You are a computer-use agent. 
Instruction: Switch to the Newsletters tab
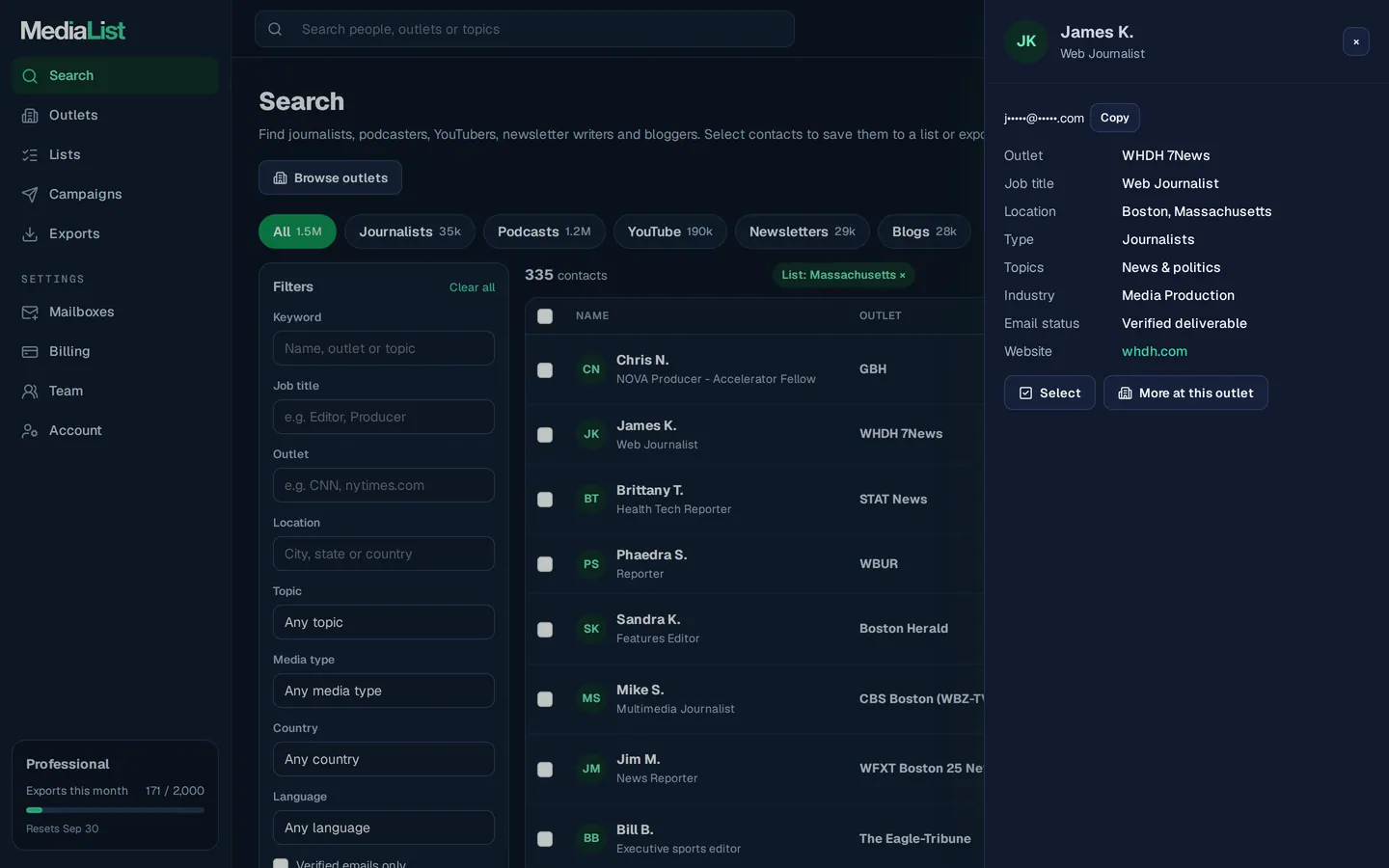pyautogui.click(x=803, y=231)
